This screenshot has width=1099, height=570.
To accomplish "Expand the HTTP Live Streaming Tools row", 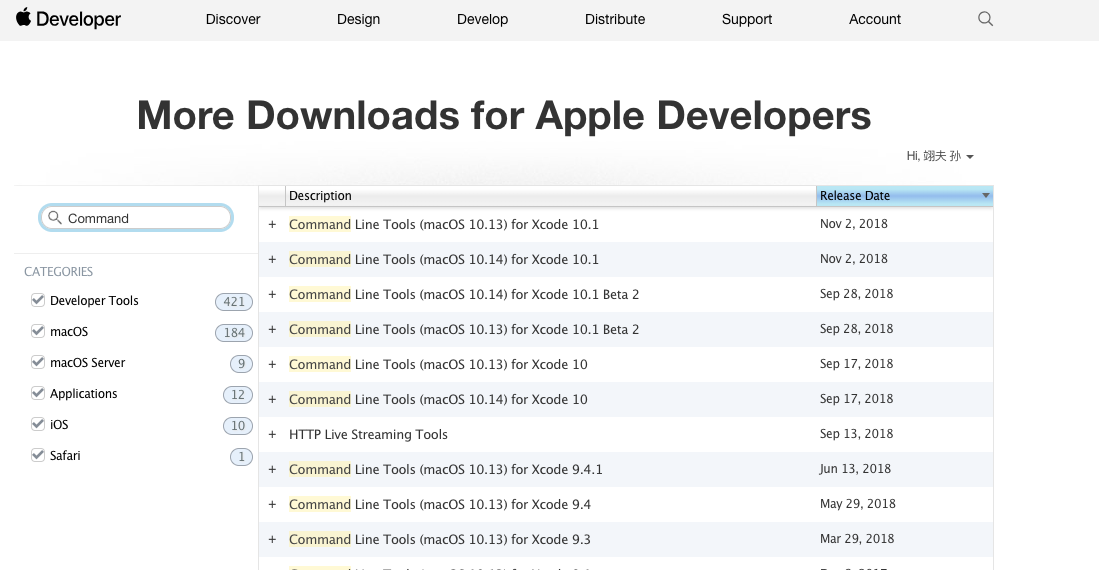I will [x=272, y=434].
